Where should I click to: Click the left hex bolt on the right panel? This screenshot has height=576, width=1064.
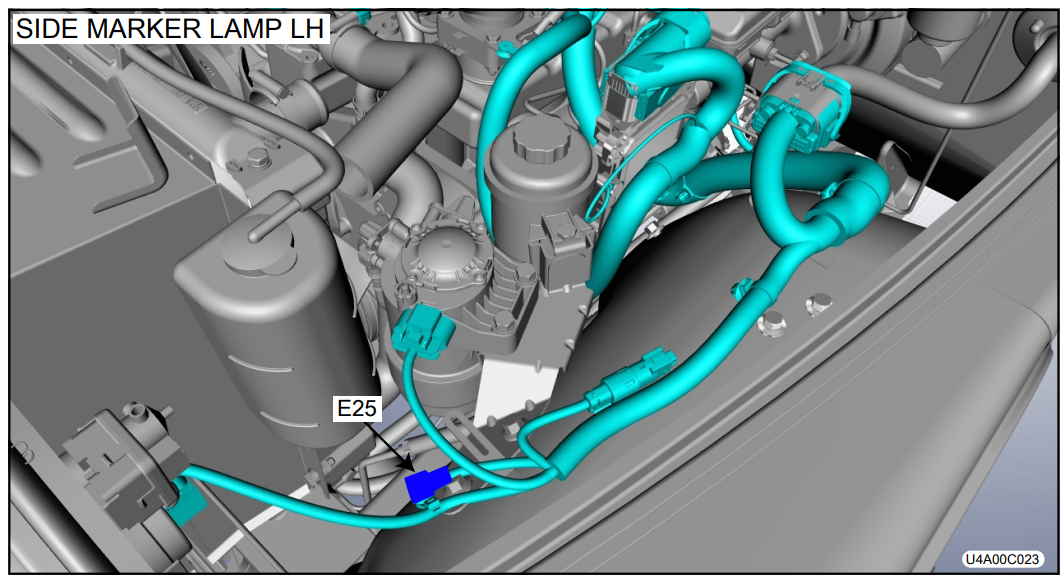[773, 322]
